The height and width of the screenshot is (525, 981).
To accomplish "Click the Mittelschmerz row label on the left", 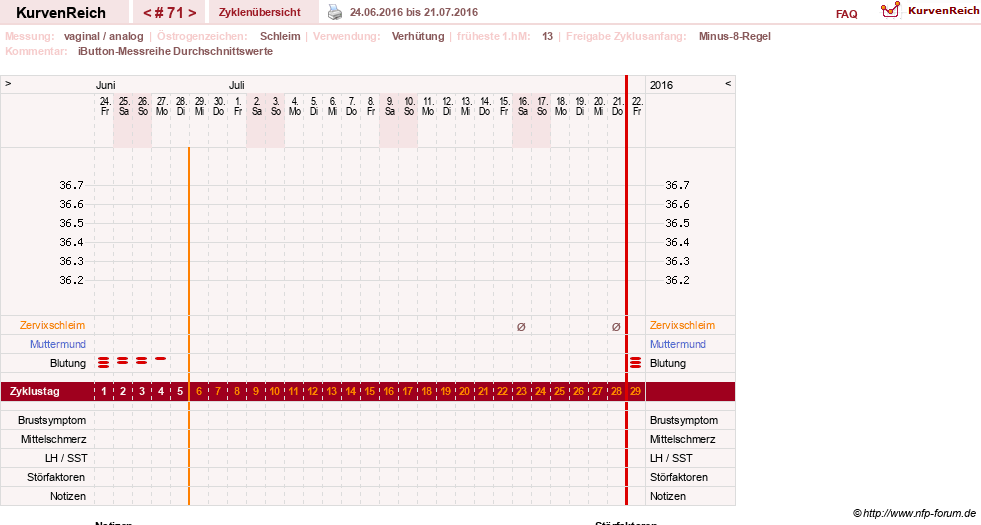I will [53, 439].
